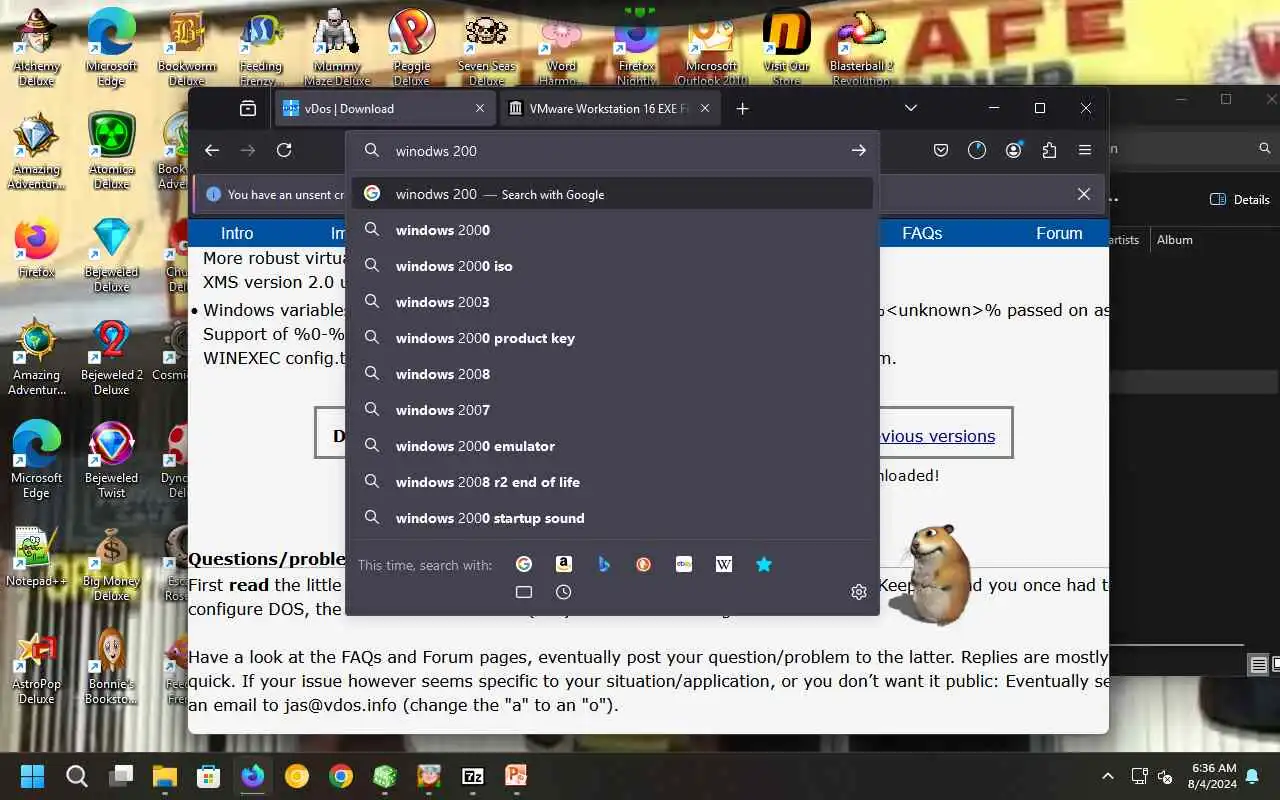1280x800 pixels.
Task: Open File Explorer from taskbar
Action: pos(165,776)
